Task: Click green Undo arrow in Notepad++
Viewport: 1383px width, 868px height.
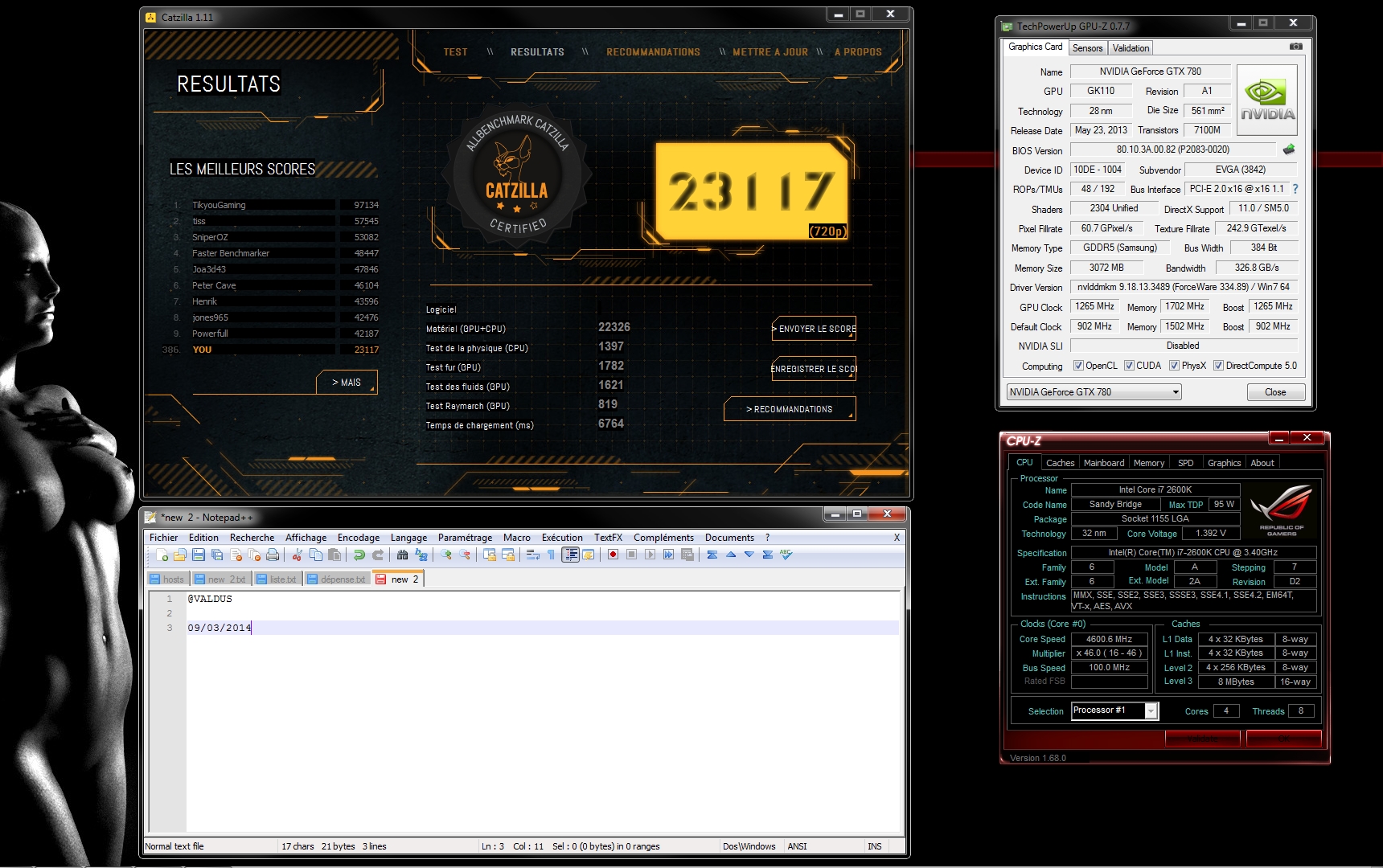Action: (x=359, y=555)
